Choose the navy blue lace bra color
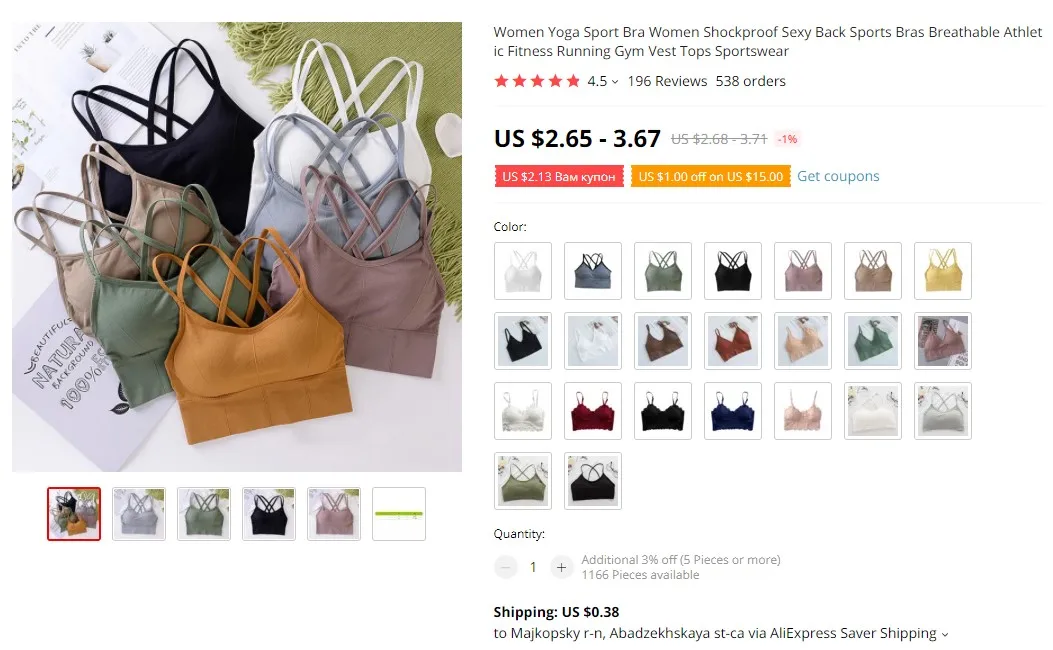1053x650 pixels. click(733, 411)
